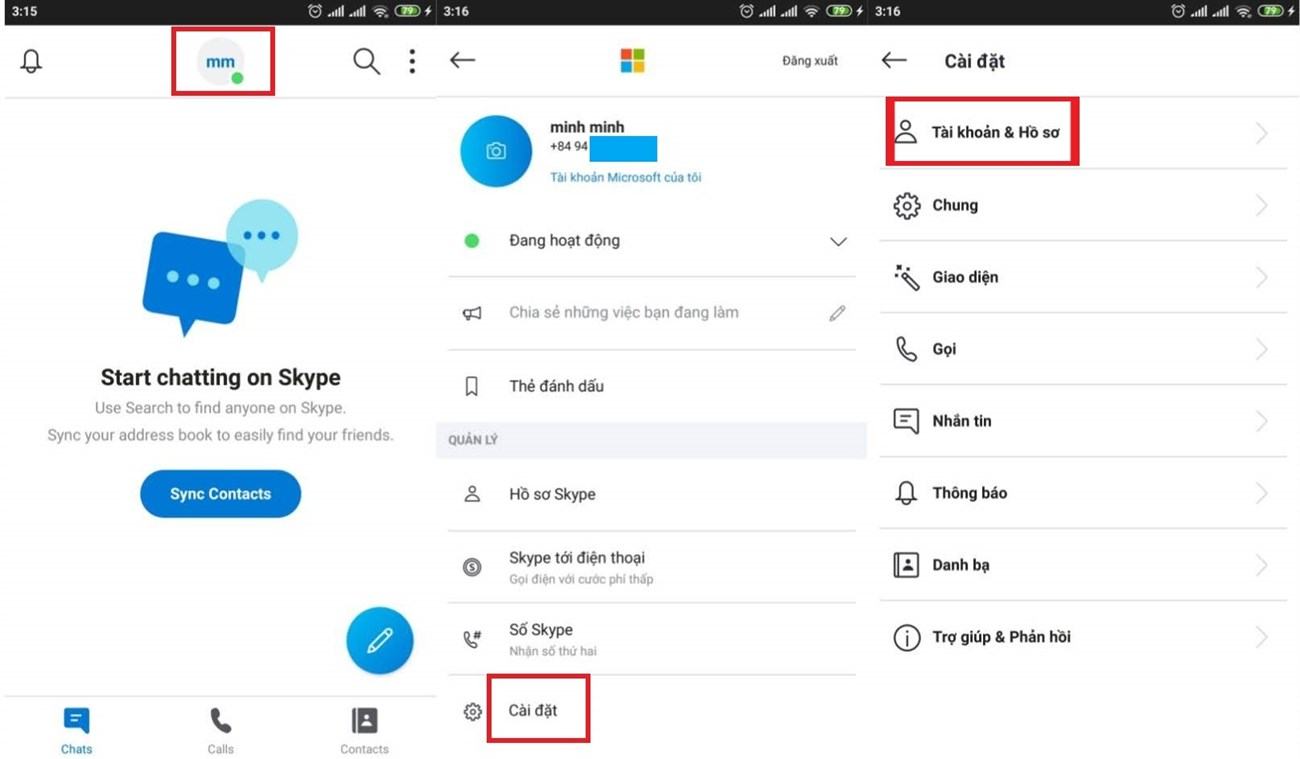Click the Sync Contacts button
This screenshot has height=759, width=1300.
coord(220,494)
